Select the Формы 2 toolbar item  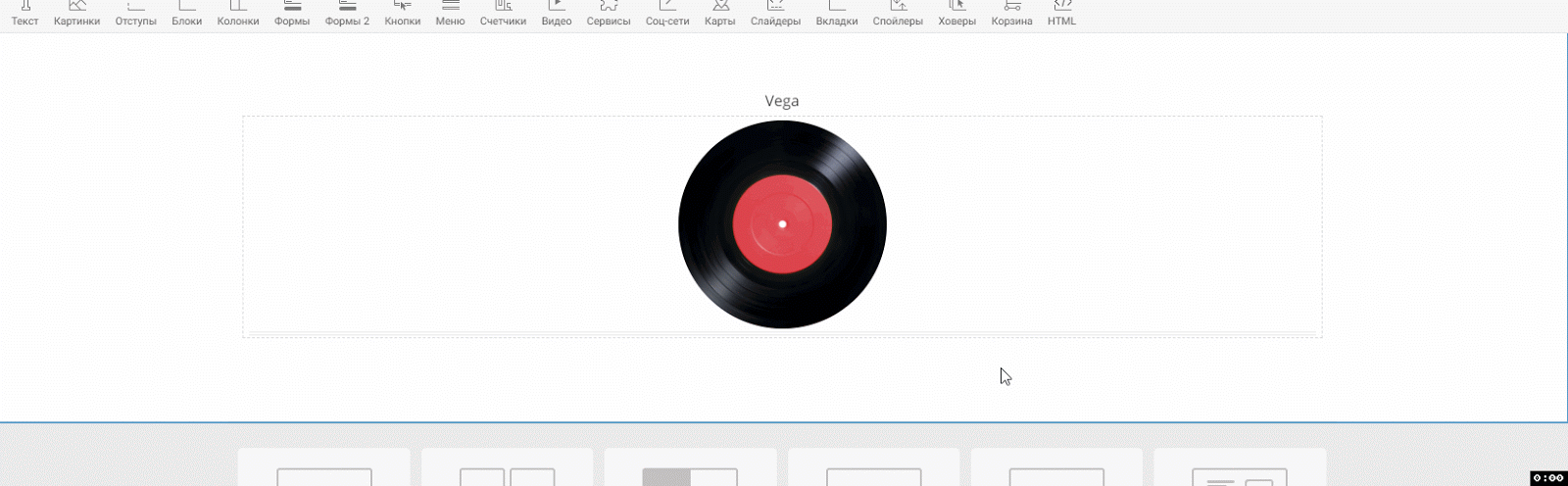(347, 14)
